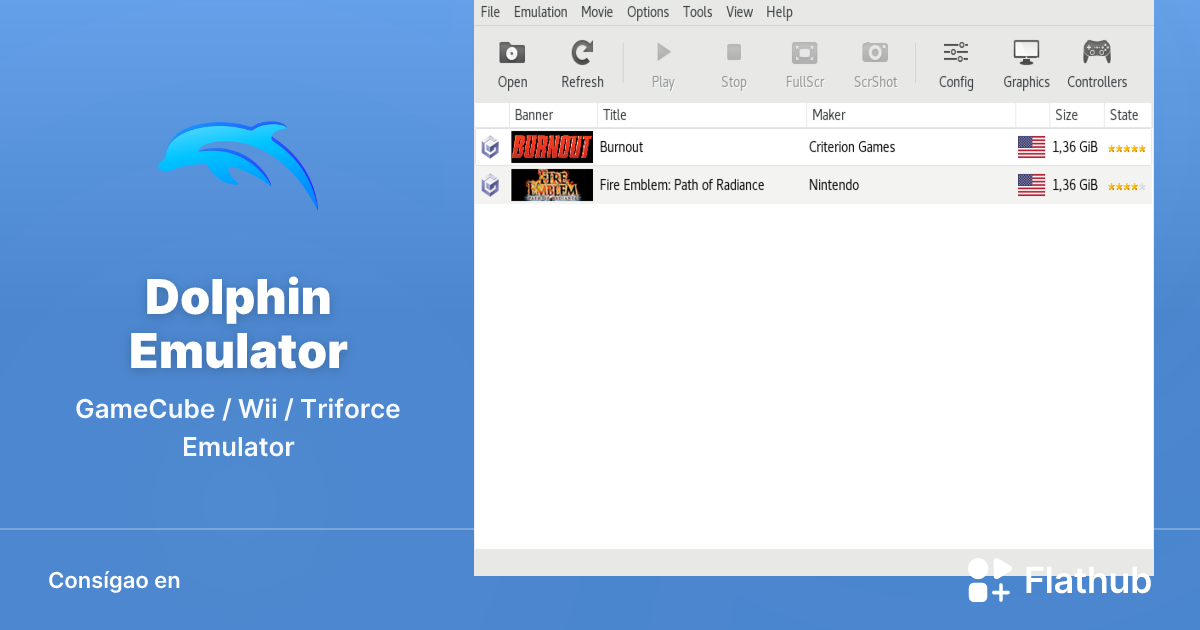Viewport: 1200px width, 630px height.
Task: Click the Flathub logo
Action: (1059, 580)
